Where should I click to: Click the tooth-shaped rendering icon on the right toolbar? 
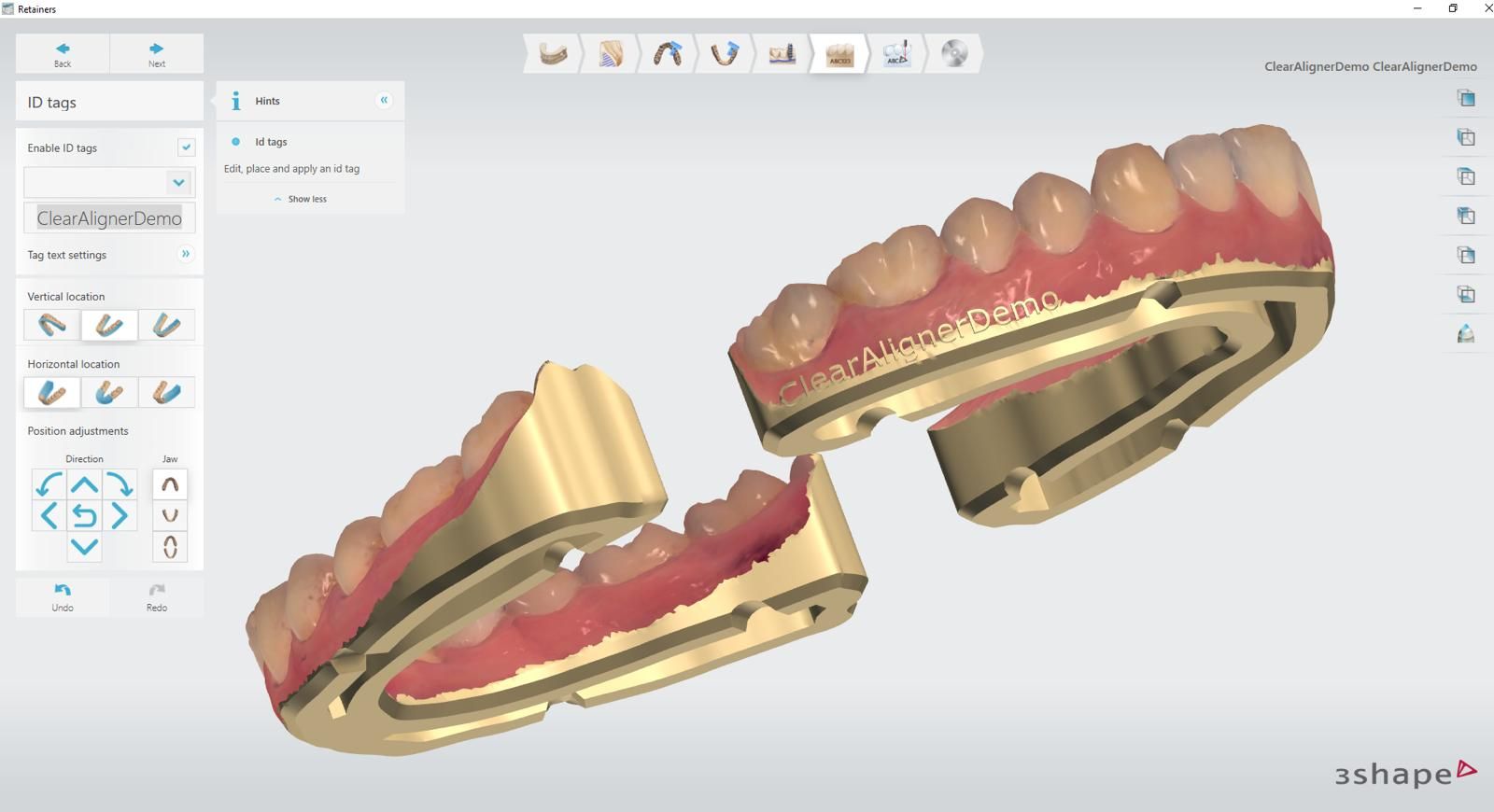(x=1466, y=333)
